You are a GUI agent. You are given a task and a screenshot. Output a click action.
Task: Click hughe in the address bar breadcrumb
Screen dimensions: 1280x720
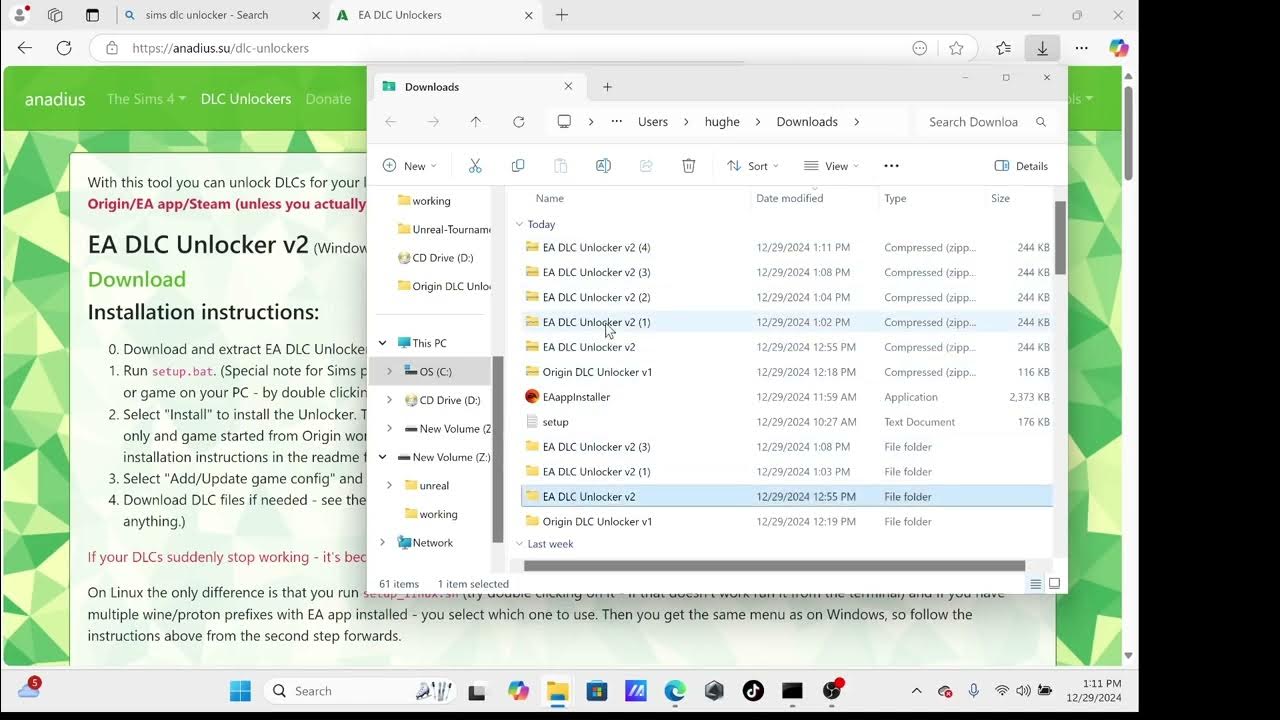[722, 122]
